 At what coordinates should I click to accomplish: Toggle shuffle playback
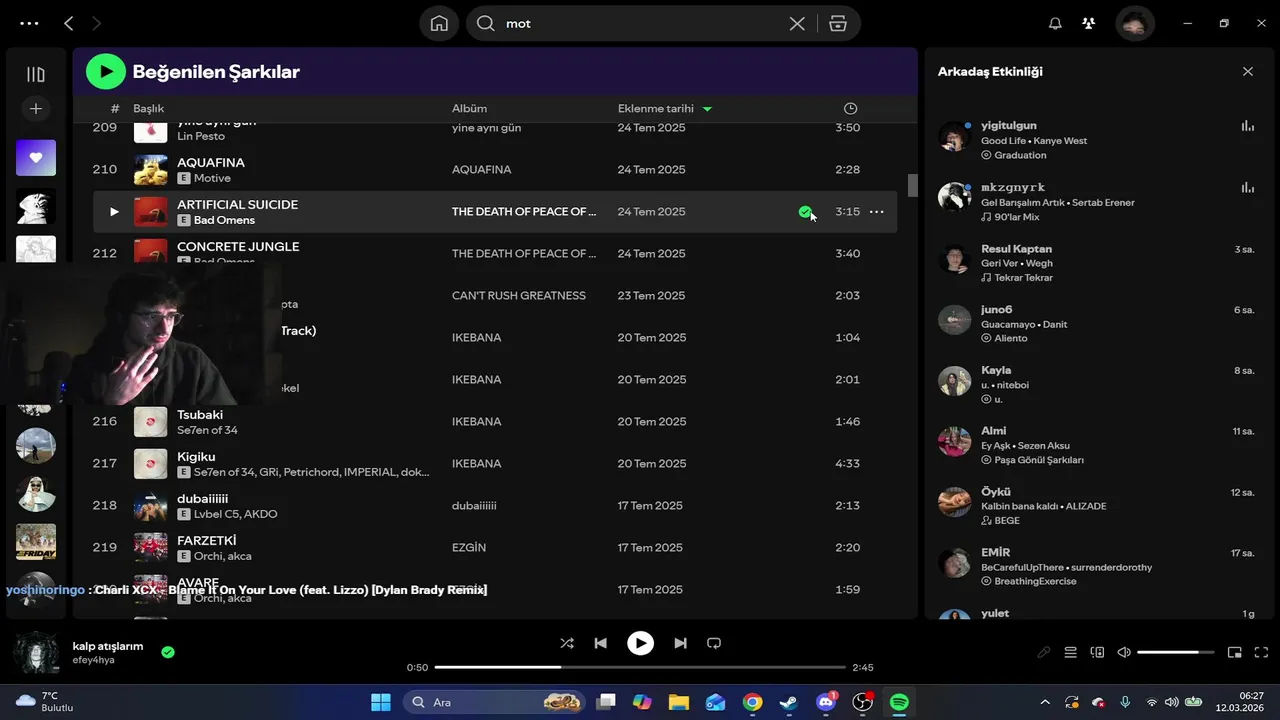click(567, 643)
